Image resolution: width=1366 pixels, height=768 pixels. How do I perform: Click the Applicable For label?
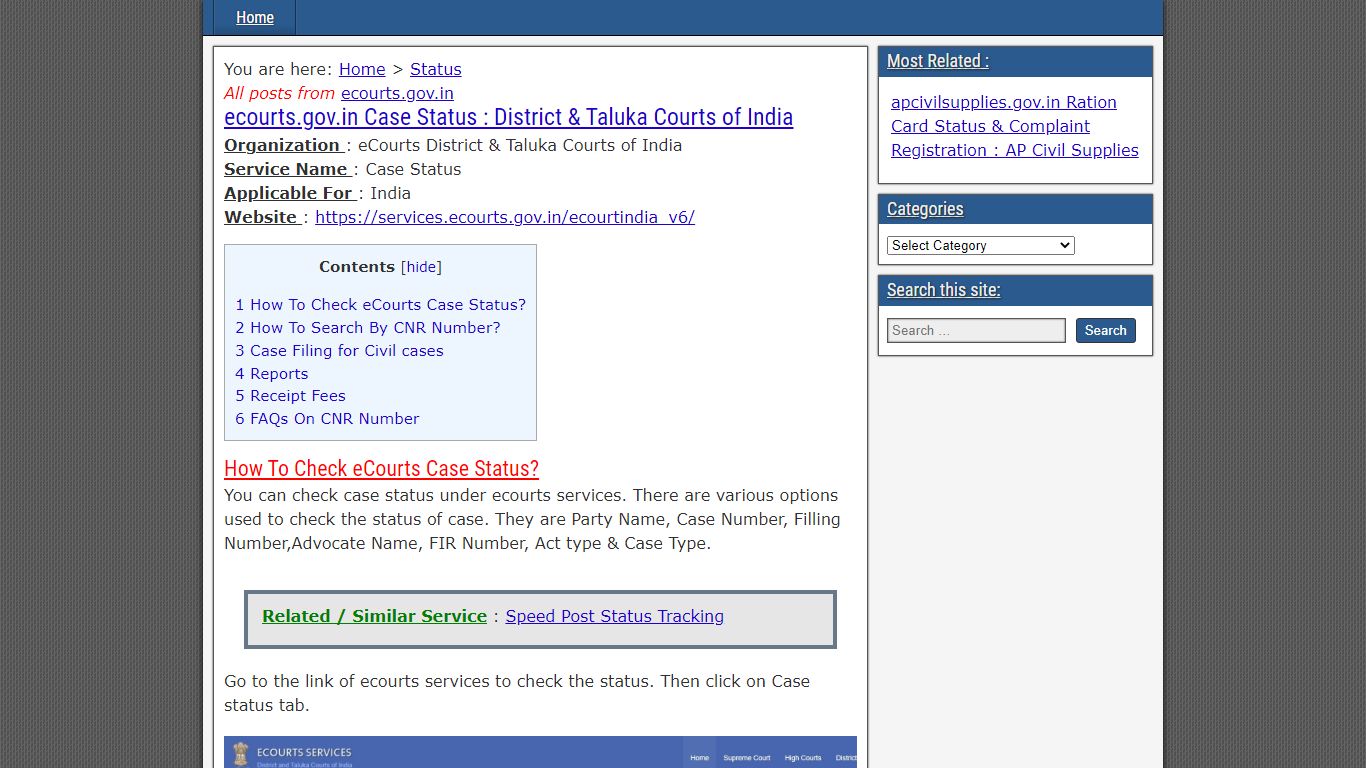tap(289, 193)
